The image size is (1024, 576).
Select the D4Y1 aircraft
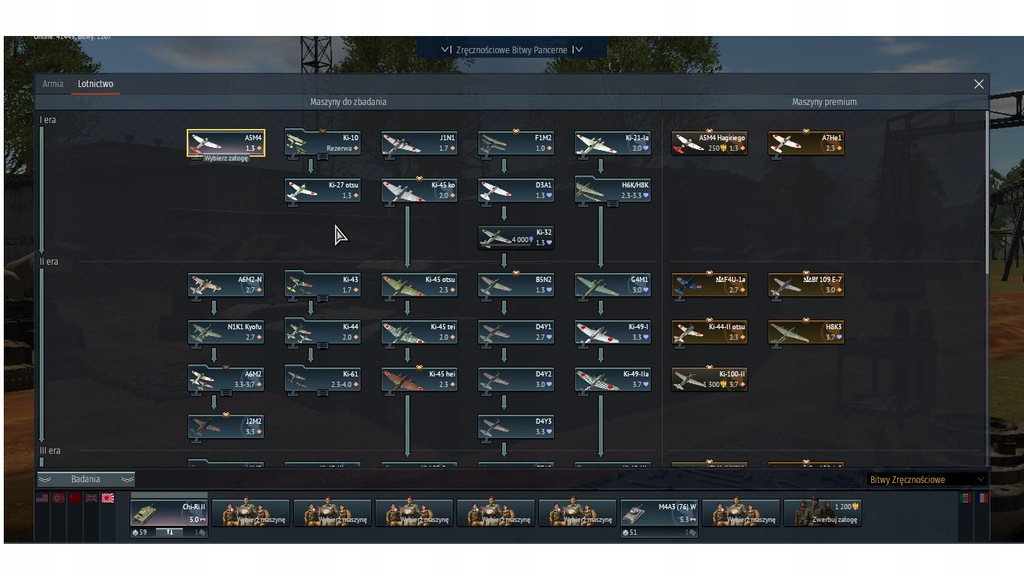coord(516,332)
